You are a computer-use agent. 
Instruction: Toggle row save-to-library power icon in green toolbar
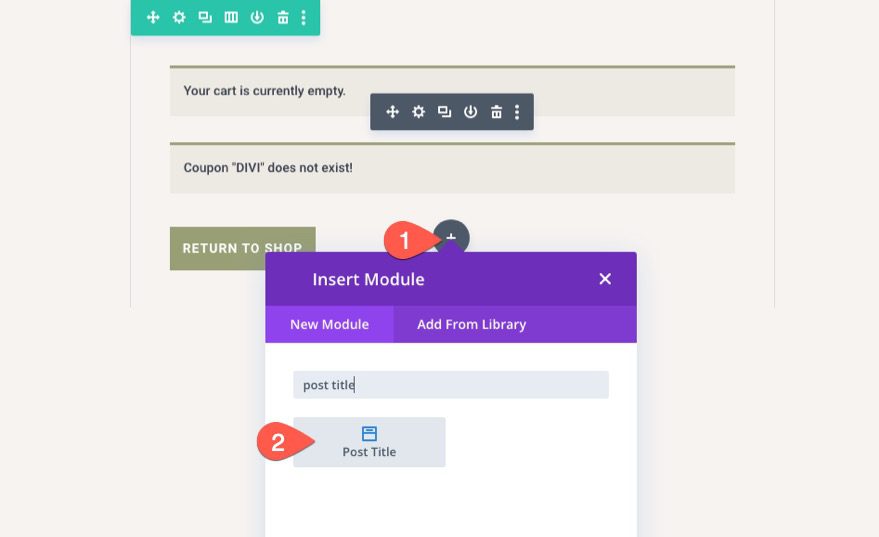point(257,17)
